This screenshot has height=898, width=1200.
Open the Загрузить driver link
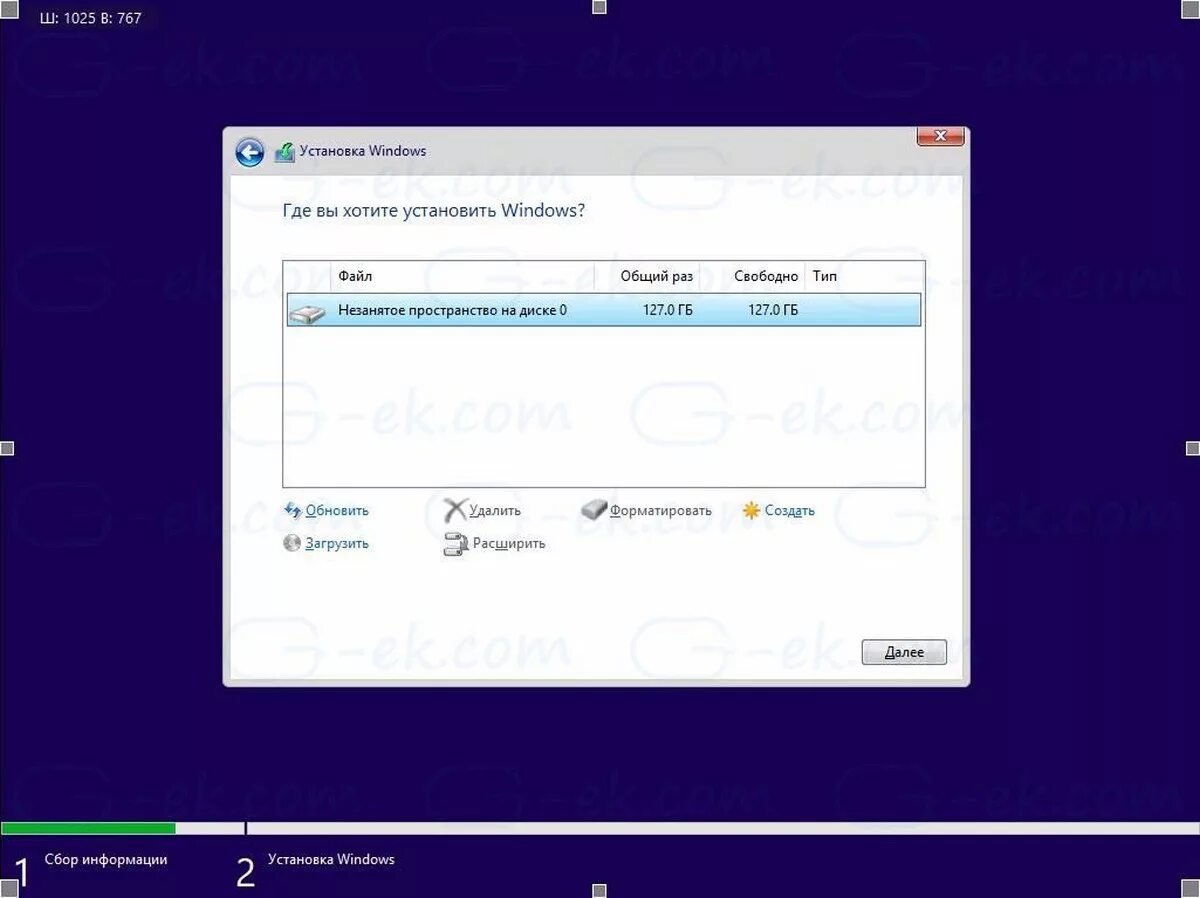pos(337,544)
